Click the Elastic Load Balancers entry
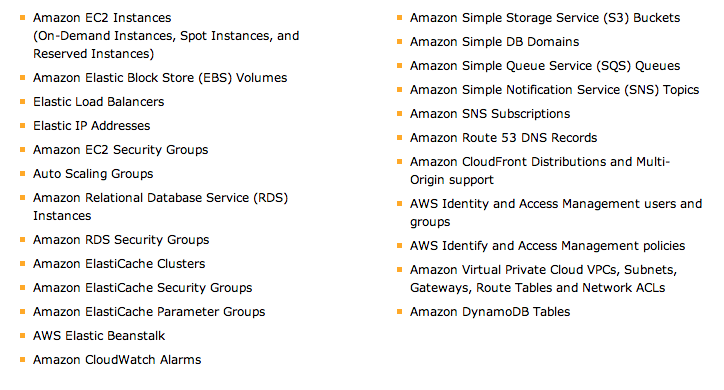 click(x=98, y=102)
